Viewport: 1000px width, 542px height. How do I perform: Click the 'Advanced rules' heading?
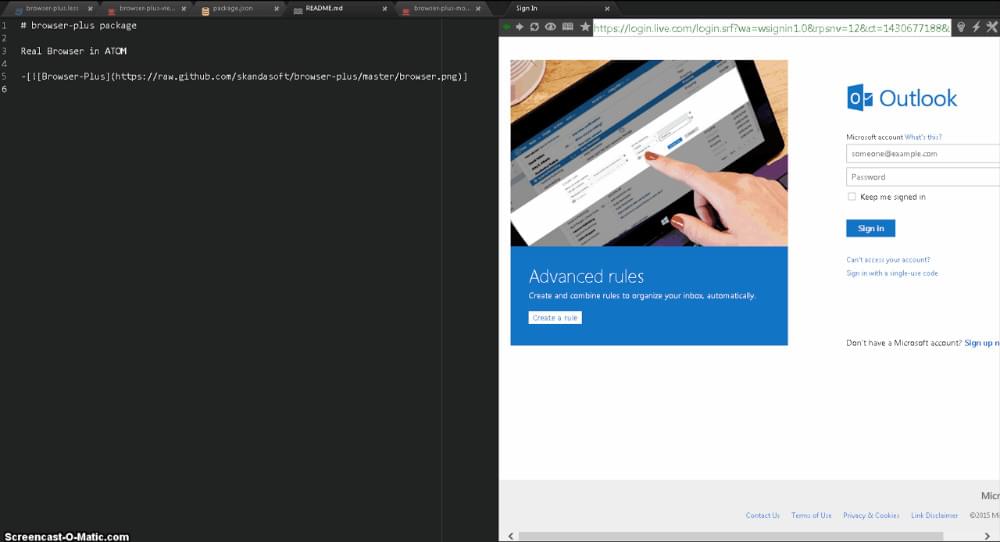586,277
